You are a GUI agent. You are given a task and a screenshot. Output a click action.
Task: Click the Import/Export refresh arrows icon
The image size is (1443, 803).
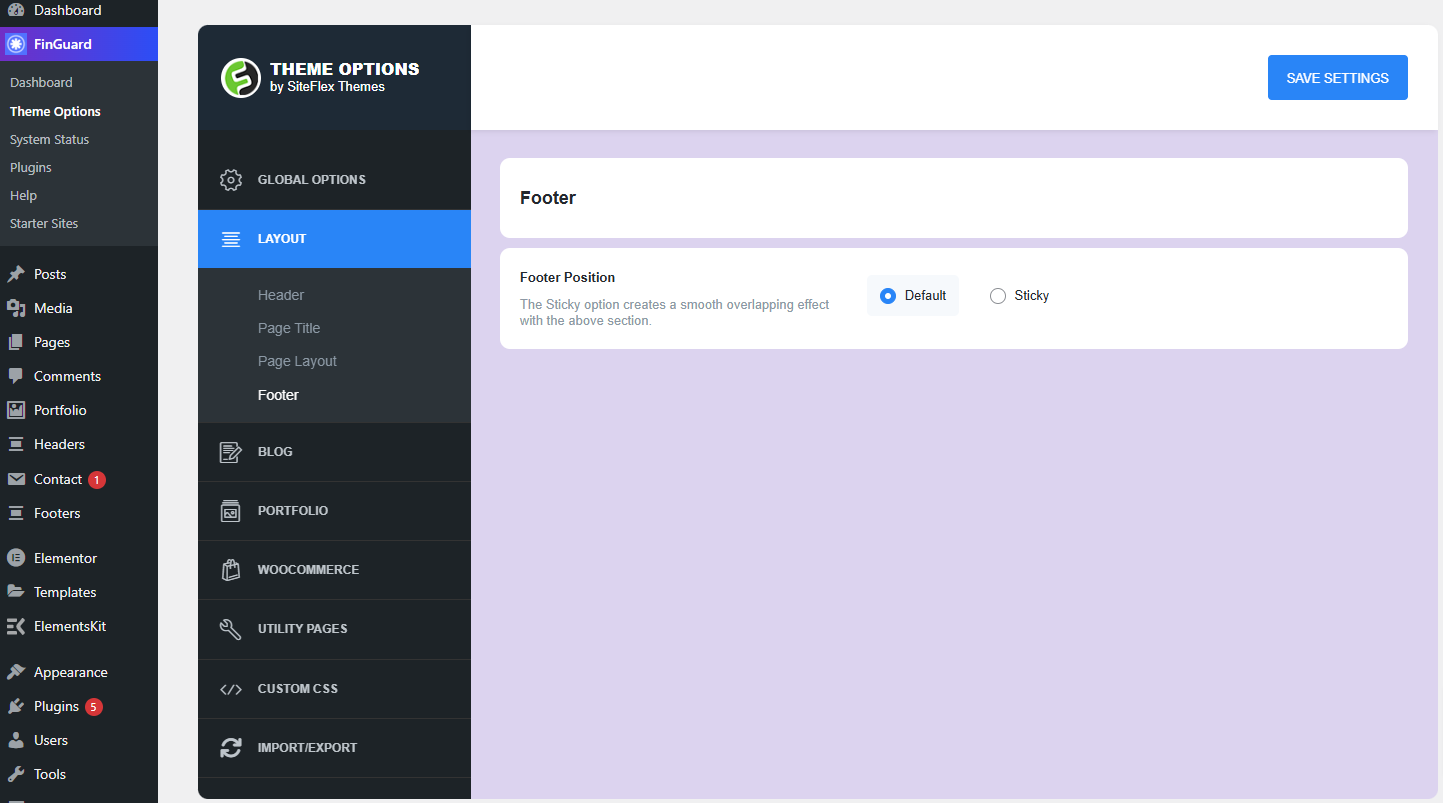231,748
